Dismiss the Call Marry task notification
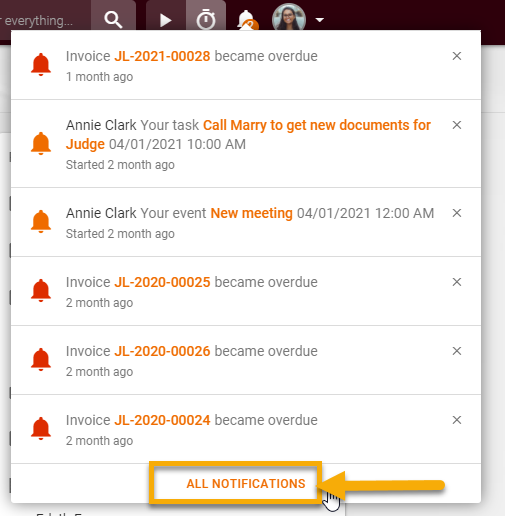Image resolution: width=505 pixels, height=516 pixels. coord(457,125)
